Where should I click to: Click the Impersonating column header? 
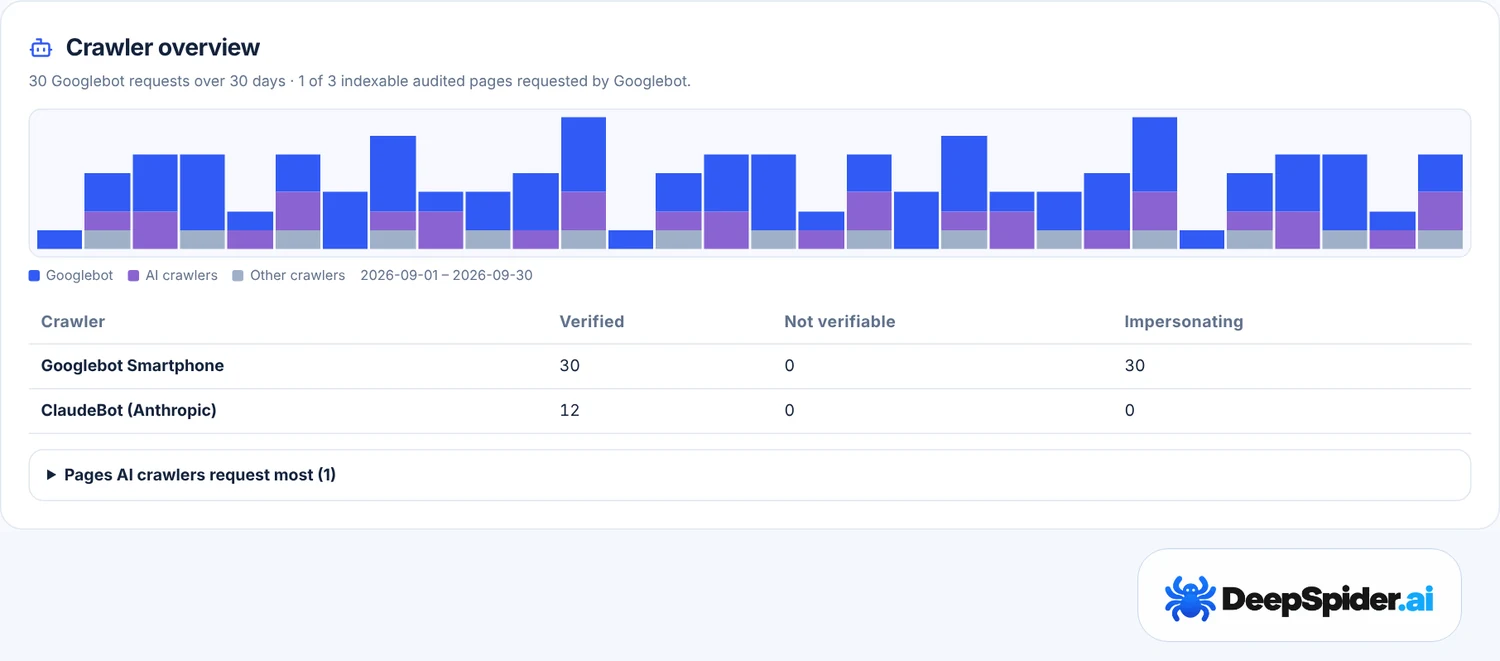[1184, 322]
